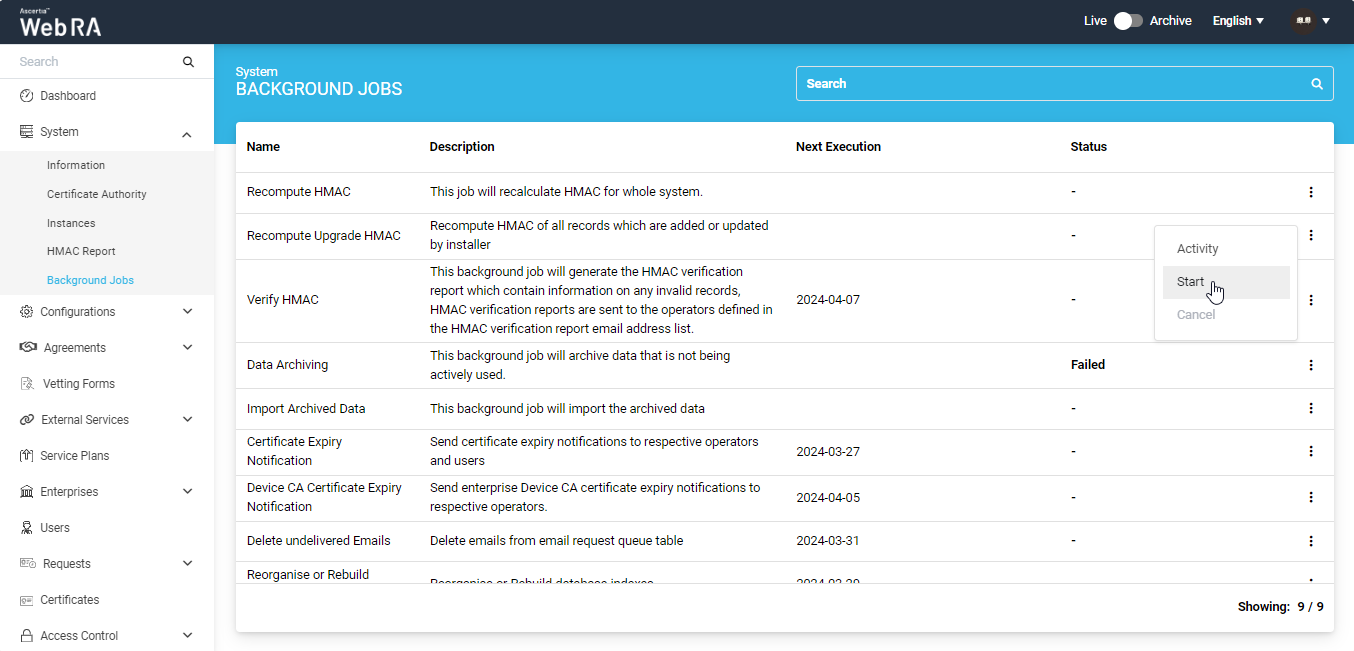1354x651 pixels.
Task: Open three-dot menu for Recompute HMAC job
Action: [1311, 192]
